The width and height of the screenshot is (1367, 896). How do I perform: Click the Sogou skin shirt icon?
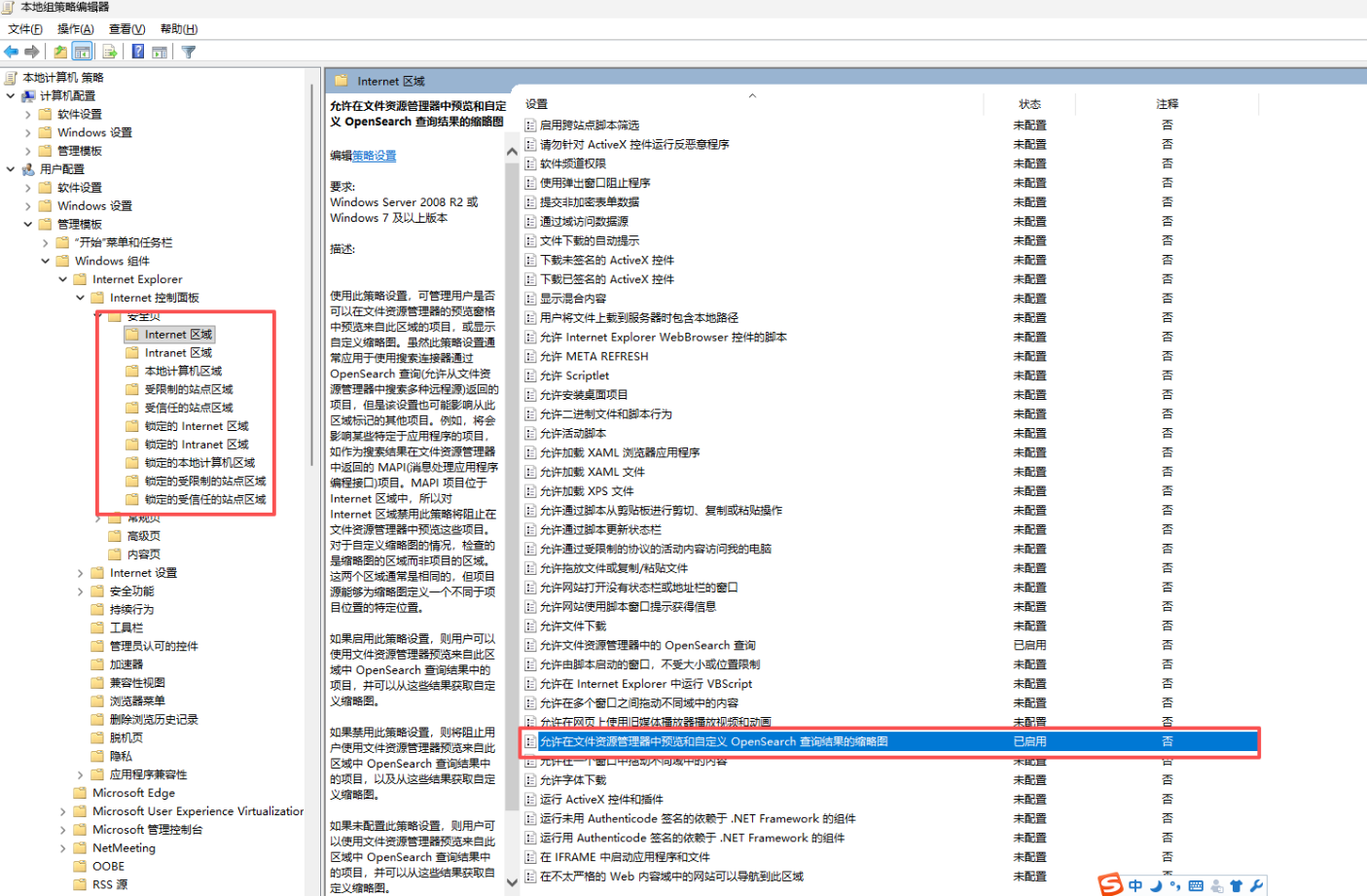(x=1236, y=885)
